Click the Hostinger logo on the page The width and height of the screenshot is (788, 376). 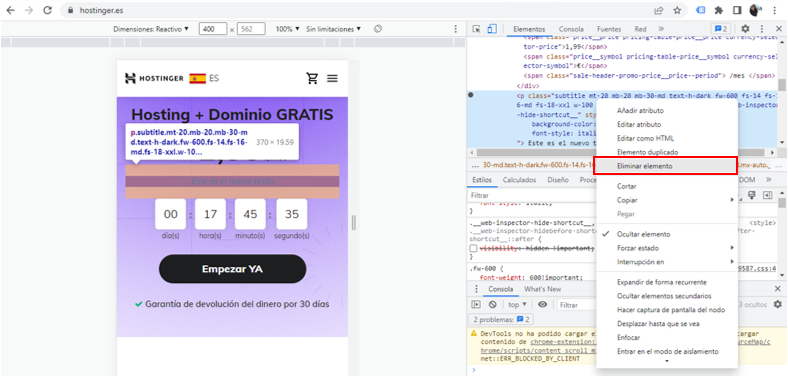click(154, 78)
